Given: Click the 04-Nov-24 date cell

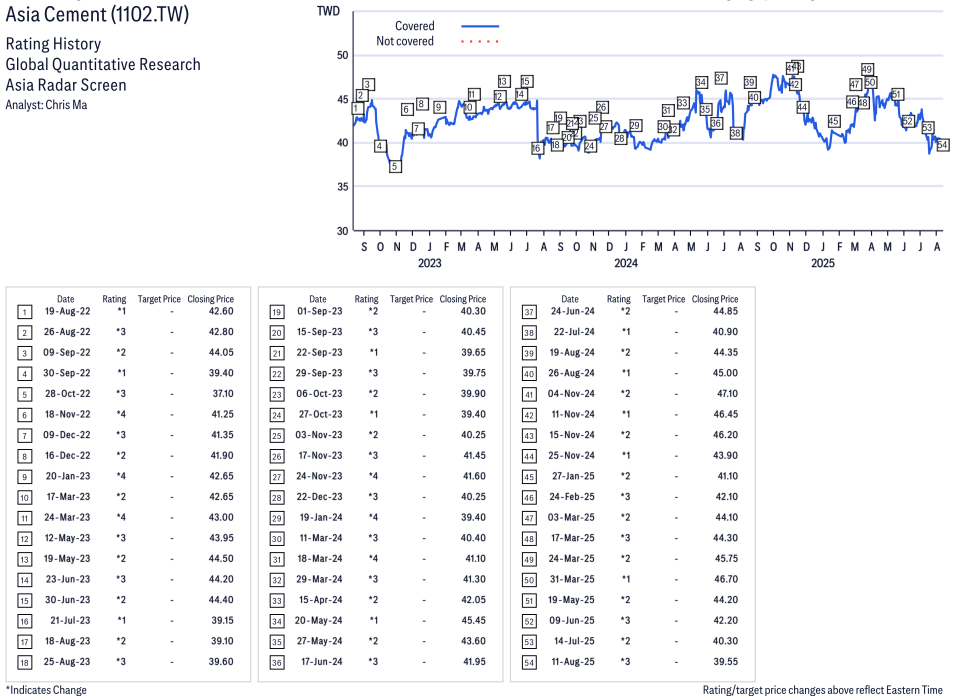Looking at the screenshot, I should (x=571, y=394).
